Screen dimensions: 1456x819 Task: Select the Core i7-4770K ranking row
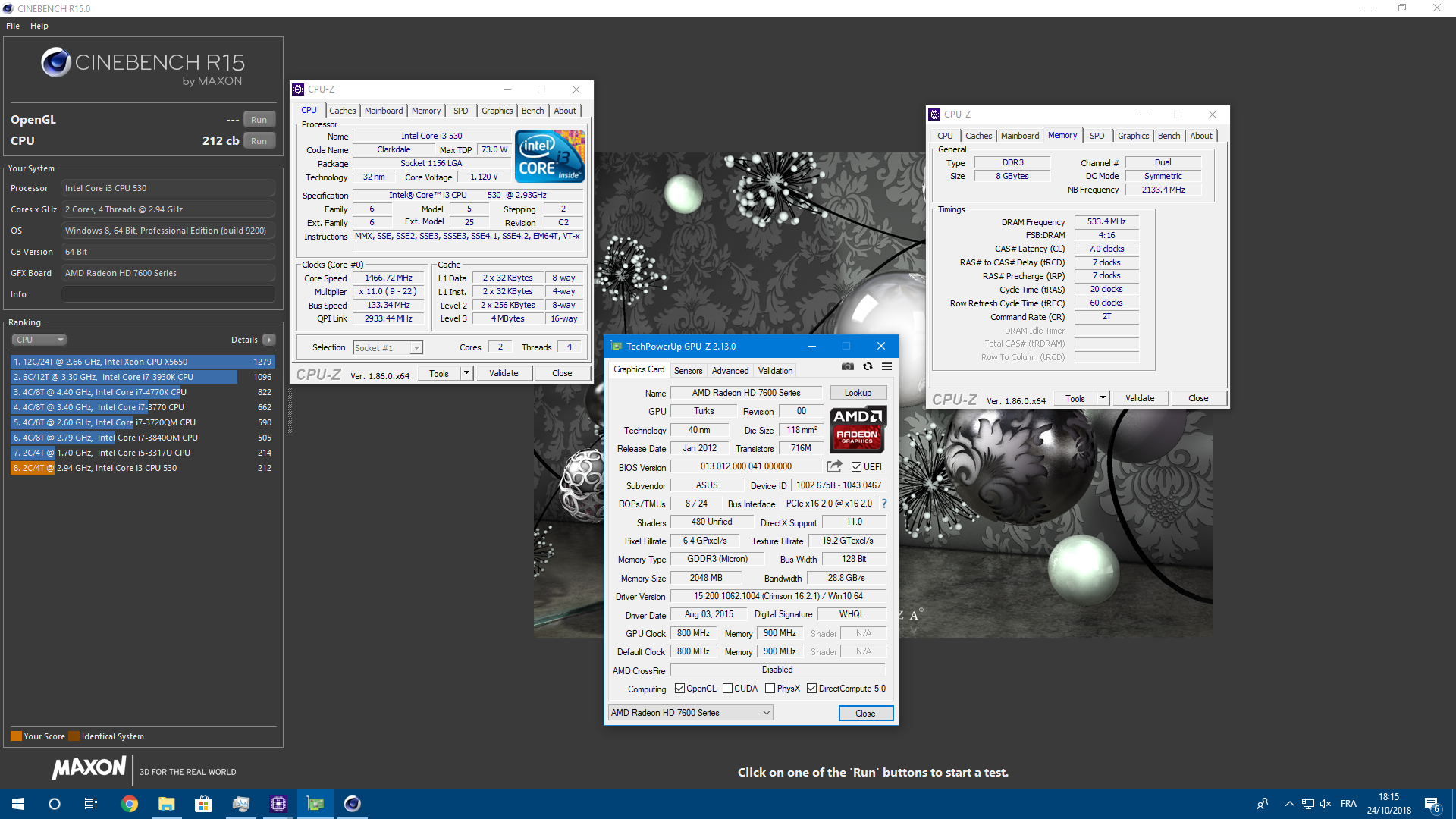click(x=143, y=392)
